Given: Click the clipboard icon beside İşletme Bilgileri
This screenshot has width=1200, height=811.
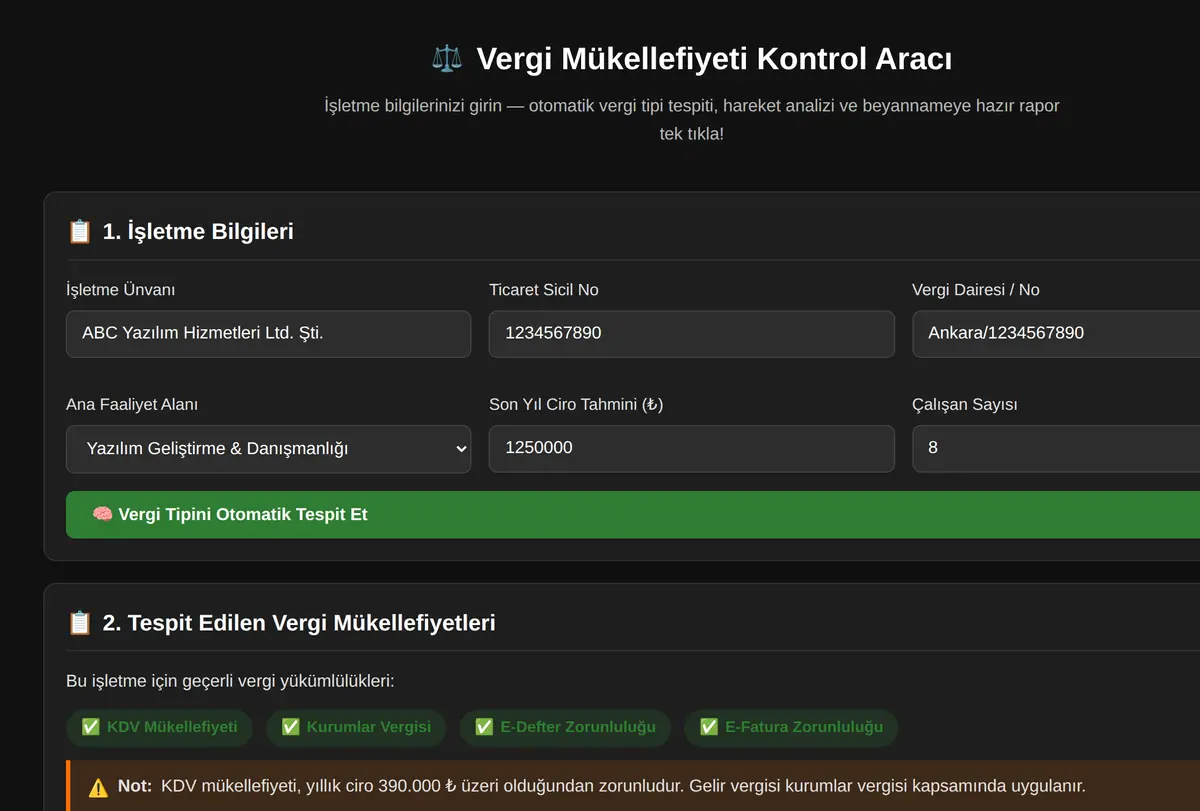Looking at the screenshot, I should point(79,232).
